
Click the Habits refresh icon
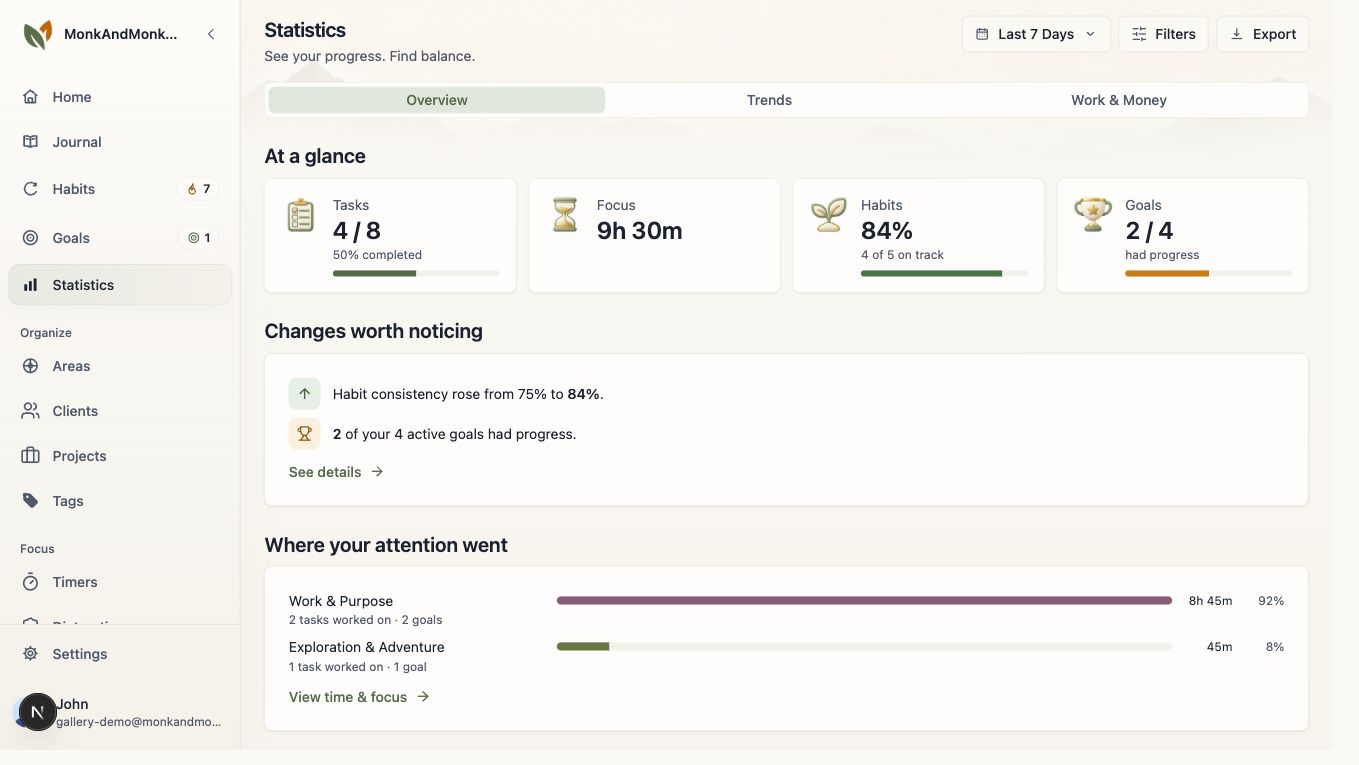(x=31, y=189)
